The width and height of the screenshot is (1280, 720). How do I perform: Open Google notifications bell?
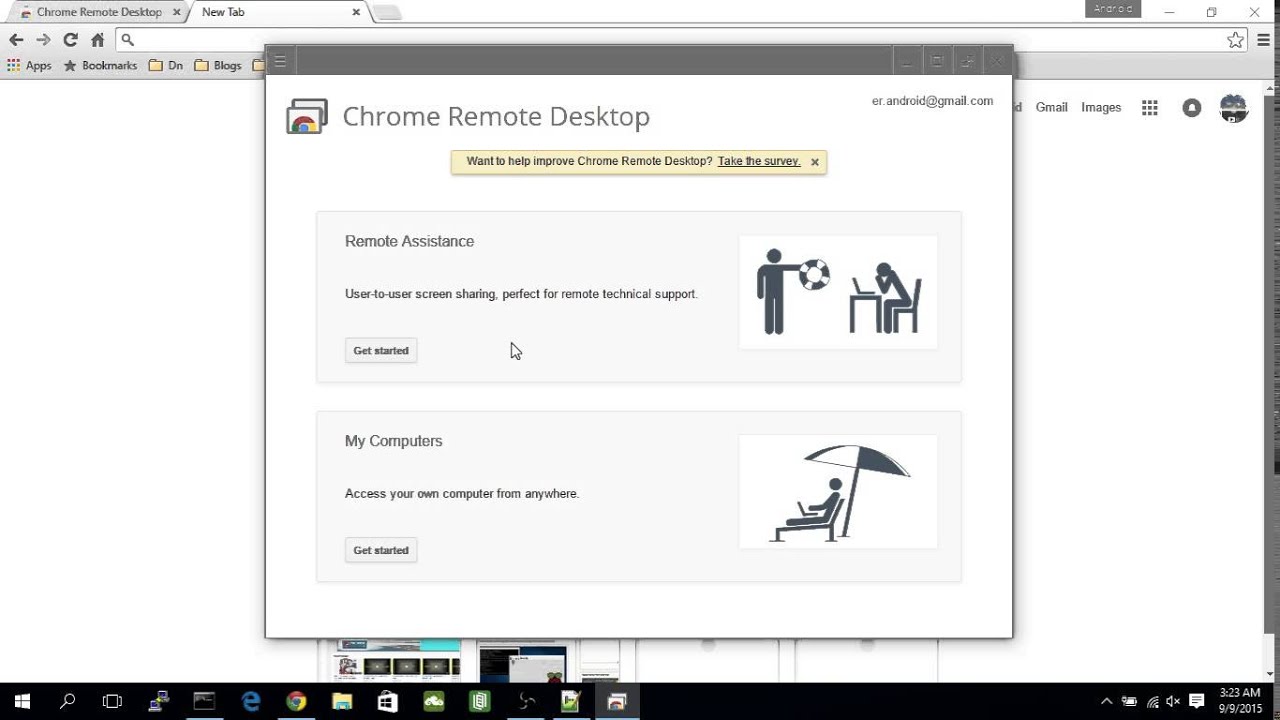pos(1192,108)
